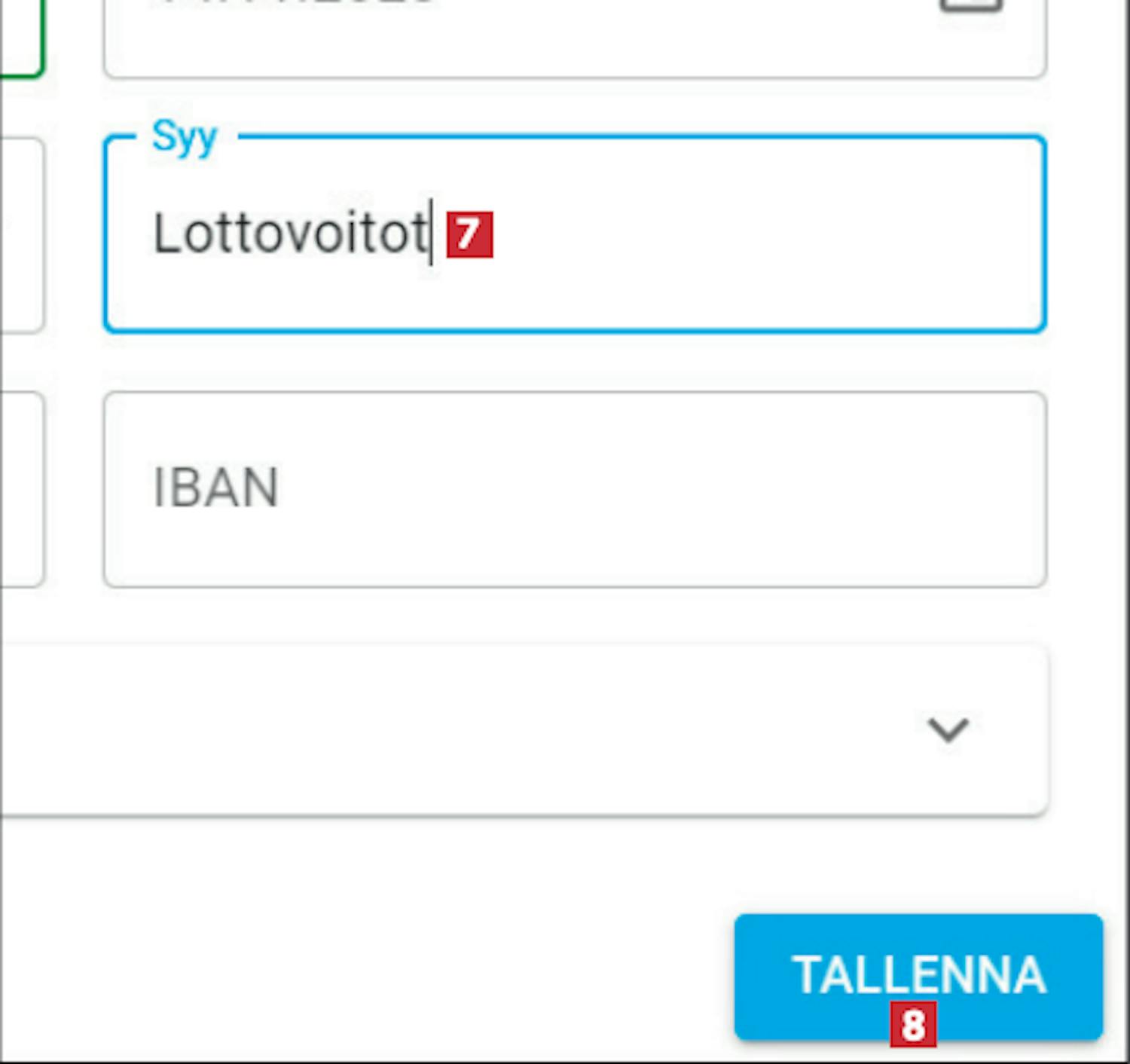
Task: Click the calendar icon in the date field
Action: click(x=970, y=6)
